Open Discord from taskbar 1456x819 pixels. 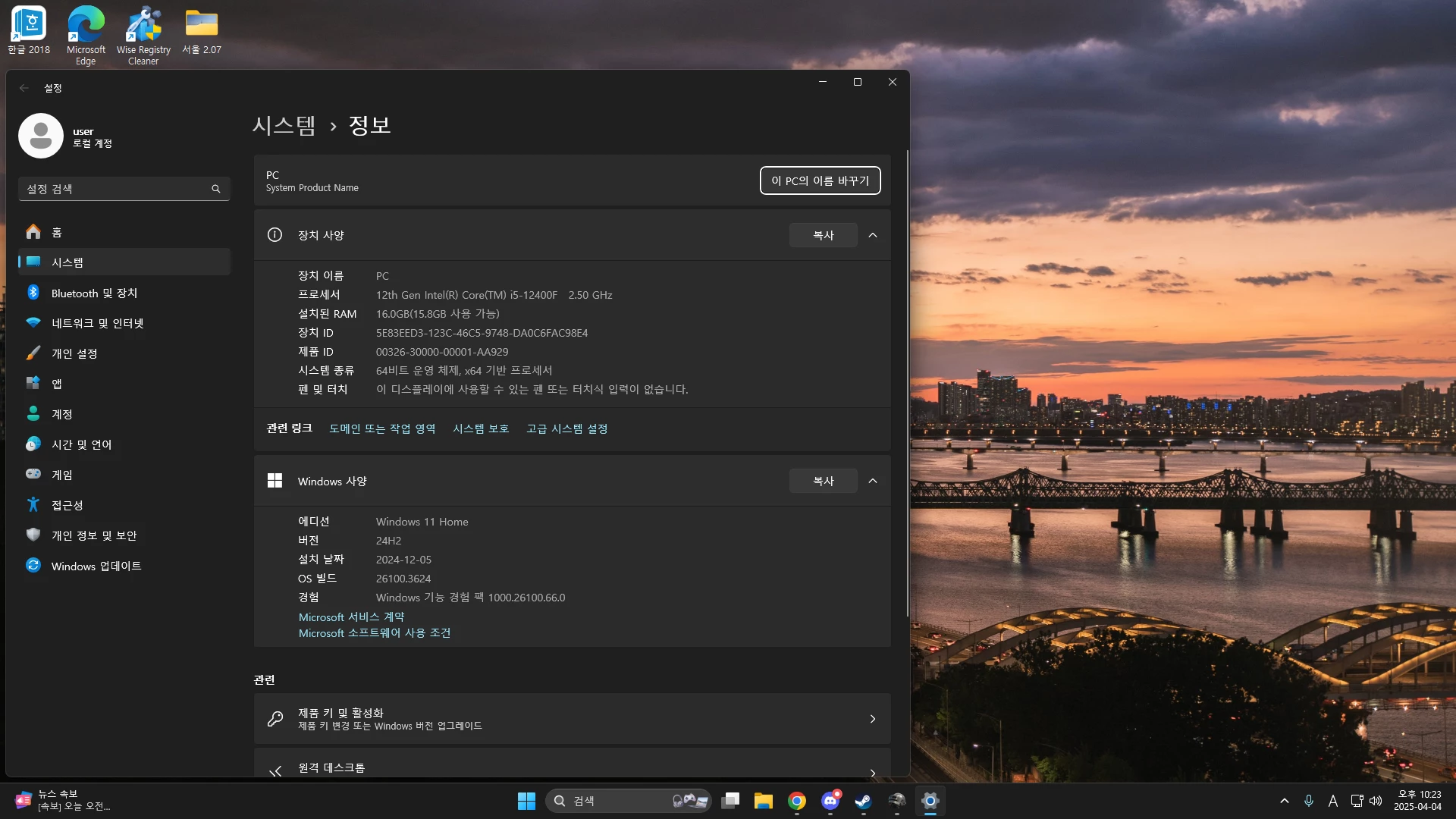[830, 801]
